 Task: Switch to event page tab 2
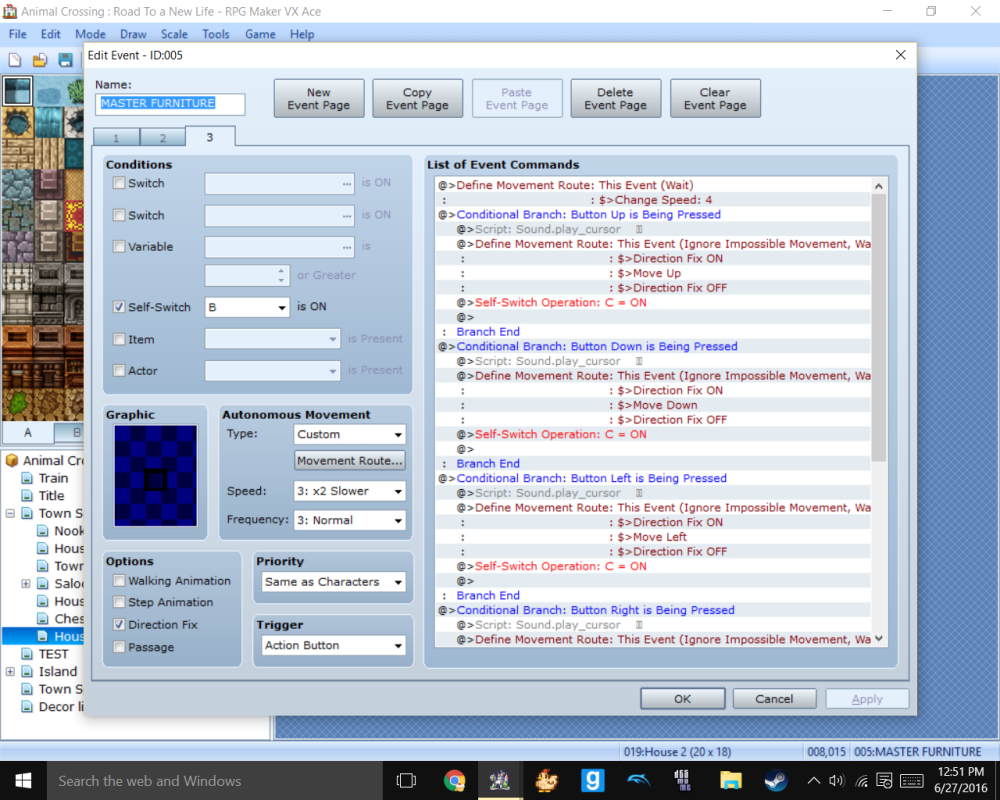click(x=163, y=138)
